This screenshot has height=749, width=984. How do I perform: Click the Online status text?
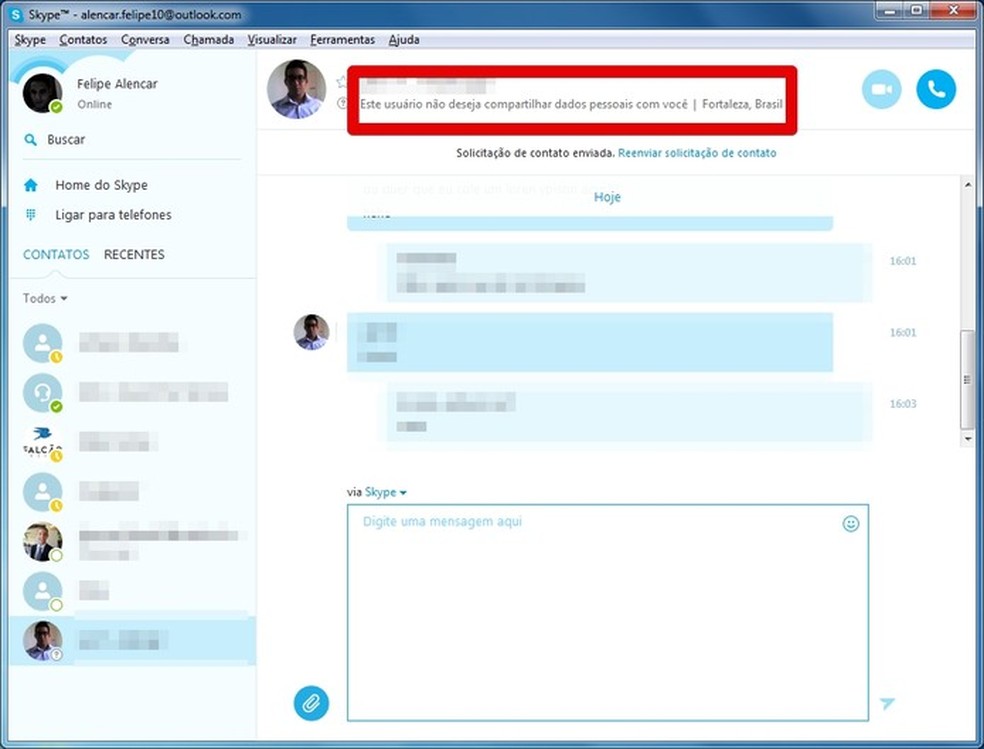(x=94, y=104)
